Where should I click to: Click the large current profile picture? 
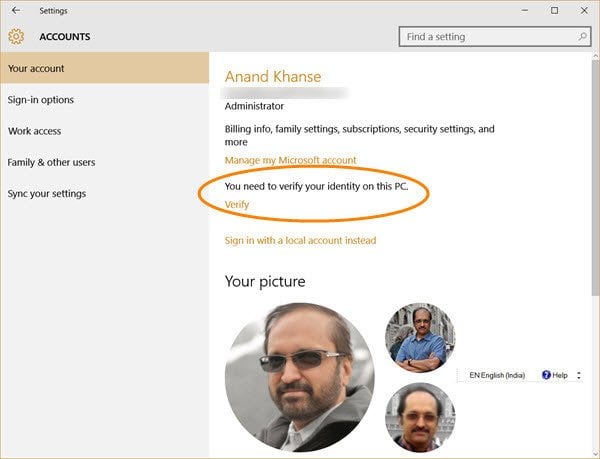[x=300, y=377]
